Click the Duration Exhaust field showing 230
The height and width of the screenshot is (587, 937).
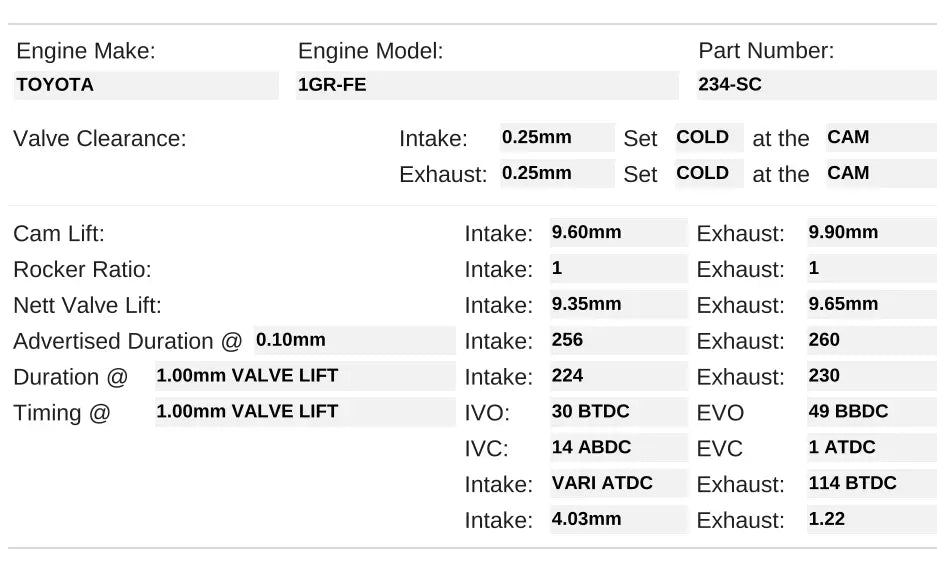(x=871, y=376)
